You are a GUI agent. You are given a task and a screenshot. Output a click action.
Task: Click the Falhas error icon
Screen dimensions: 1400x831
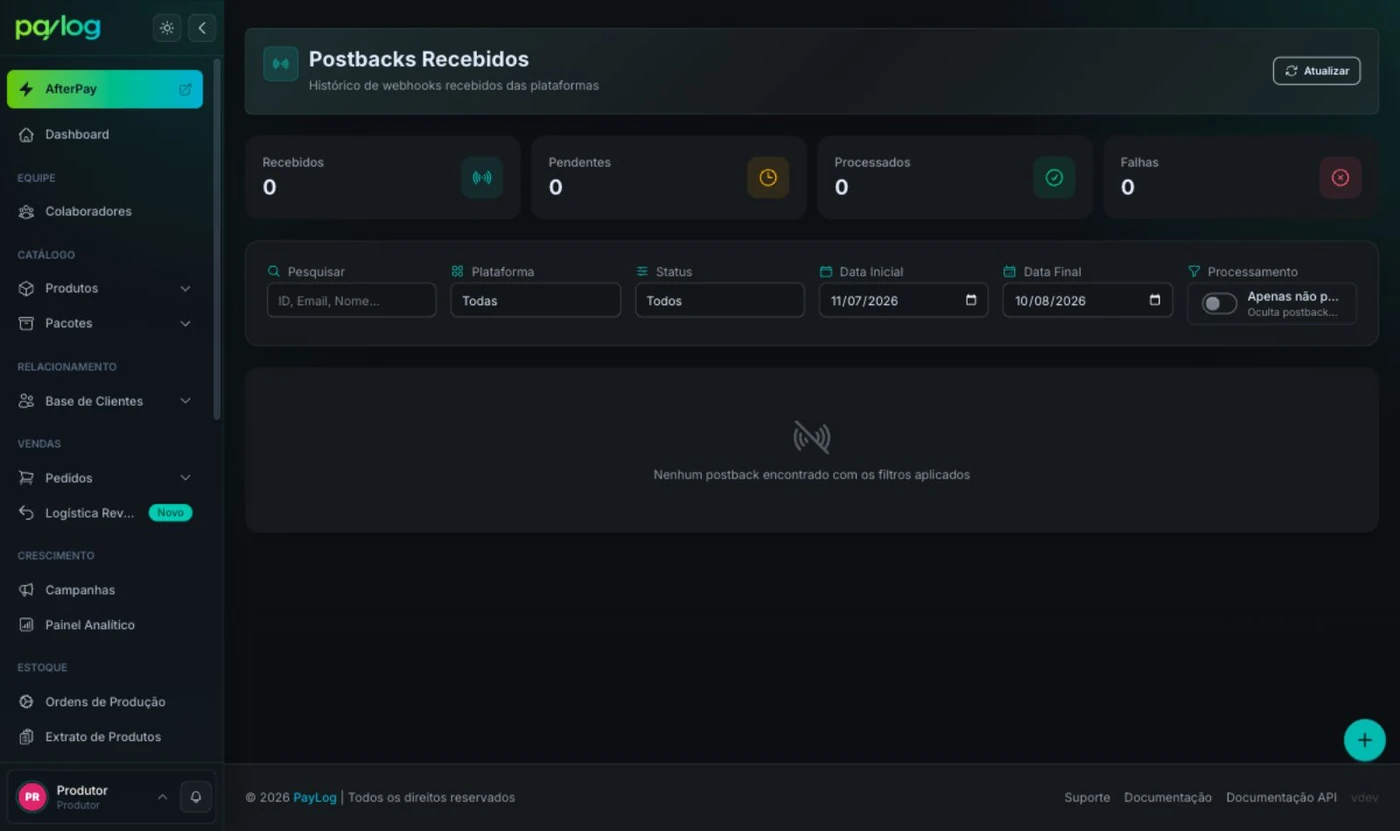point(1340,178)
